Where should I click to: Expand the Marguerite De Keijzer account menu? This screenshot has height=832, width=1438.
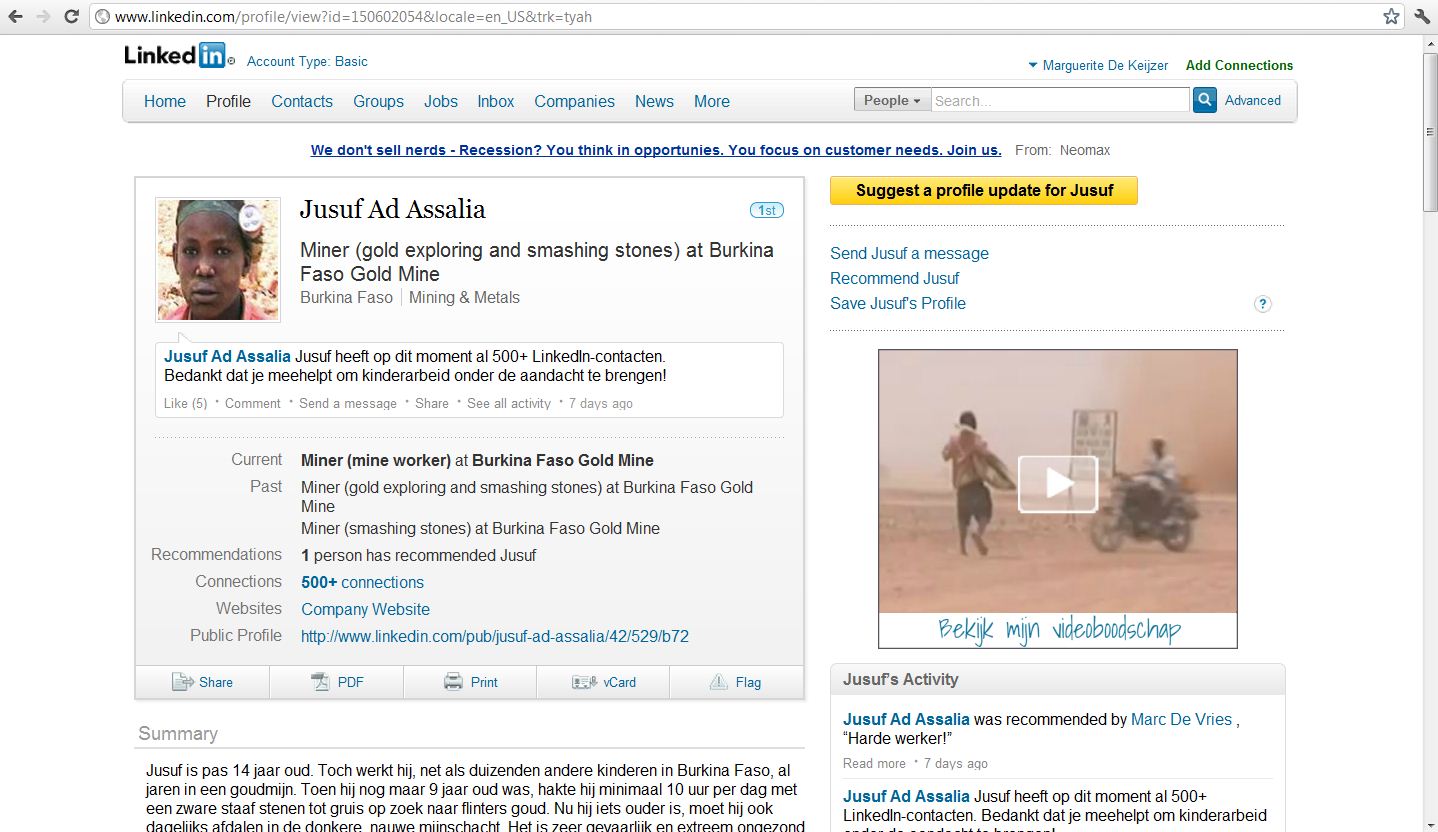click(x=1098, y=65)
